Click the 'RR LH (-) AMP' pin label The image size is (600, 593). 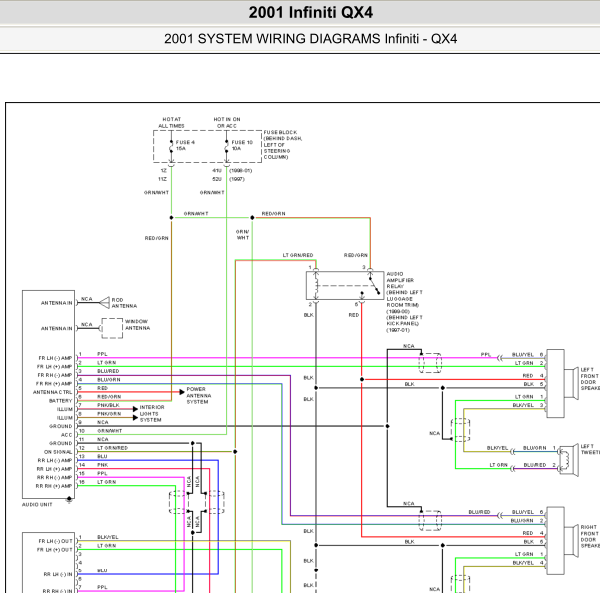click(x=55, y=460)
